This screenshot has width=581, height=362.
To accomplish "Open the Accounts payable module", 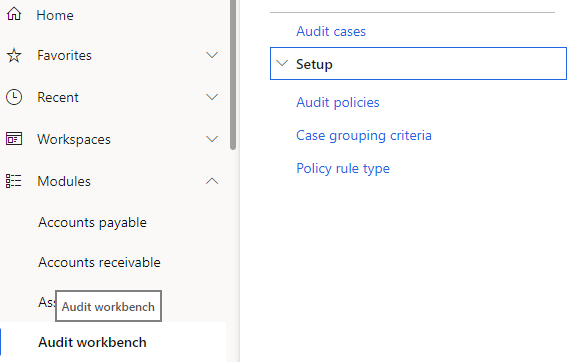I will click(93, 223).
